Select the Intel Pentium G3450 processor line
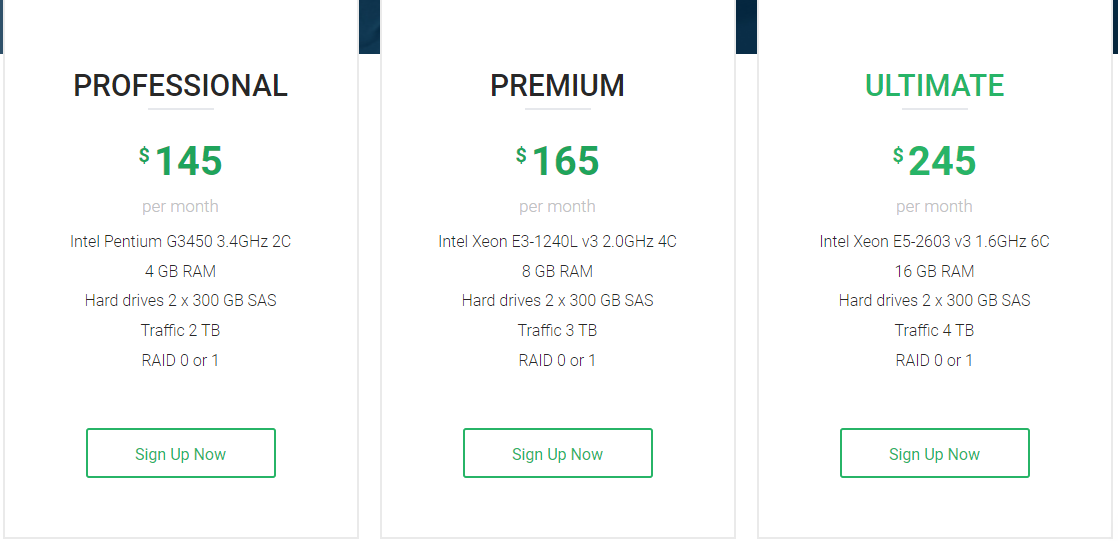 pyautogui.click(x=180, y=241)
